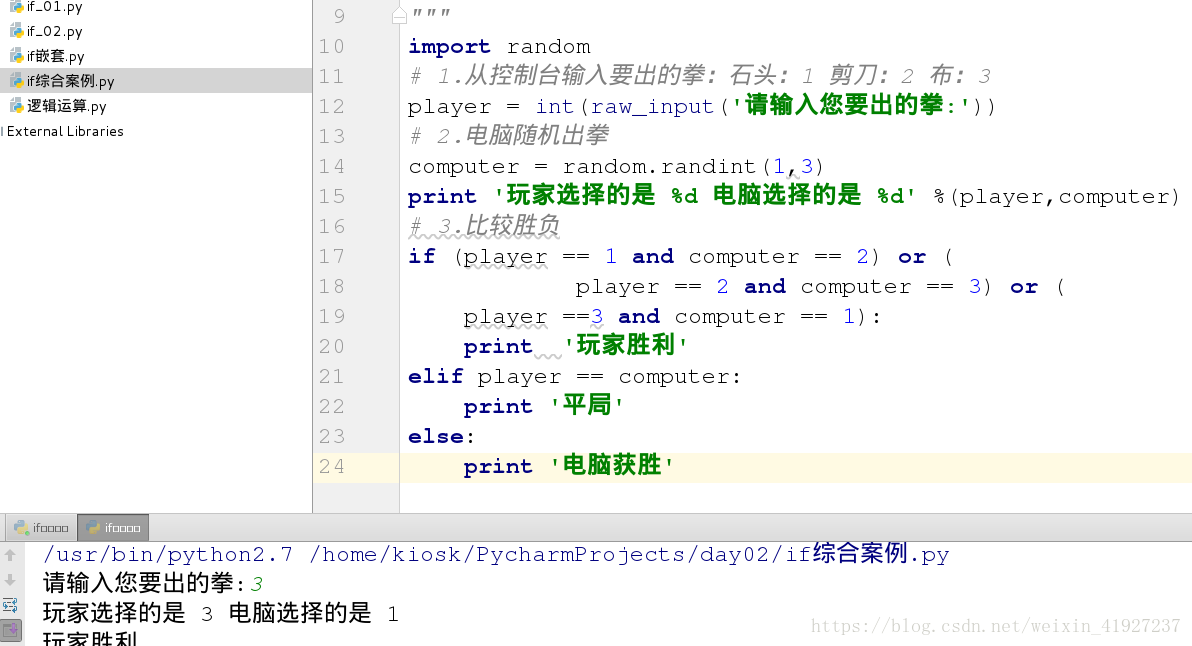The image size is (1192, 646).
Task: Click the Python icon on the first ifoooo tab
Action: pyautogui.click(x=21, y=527)
